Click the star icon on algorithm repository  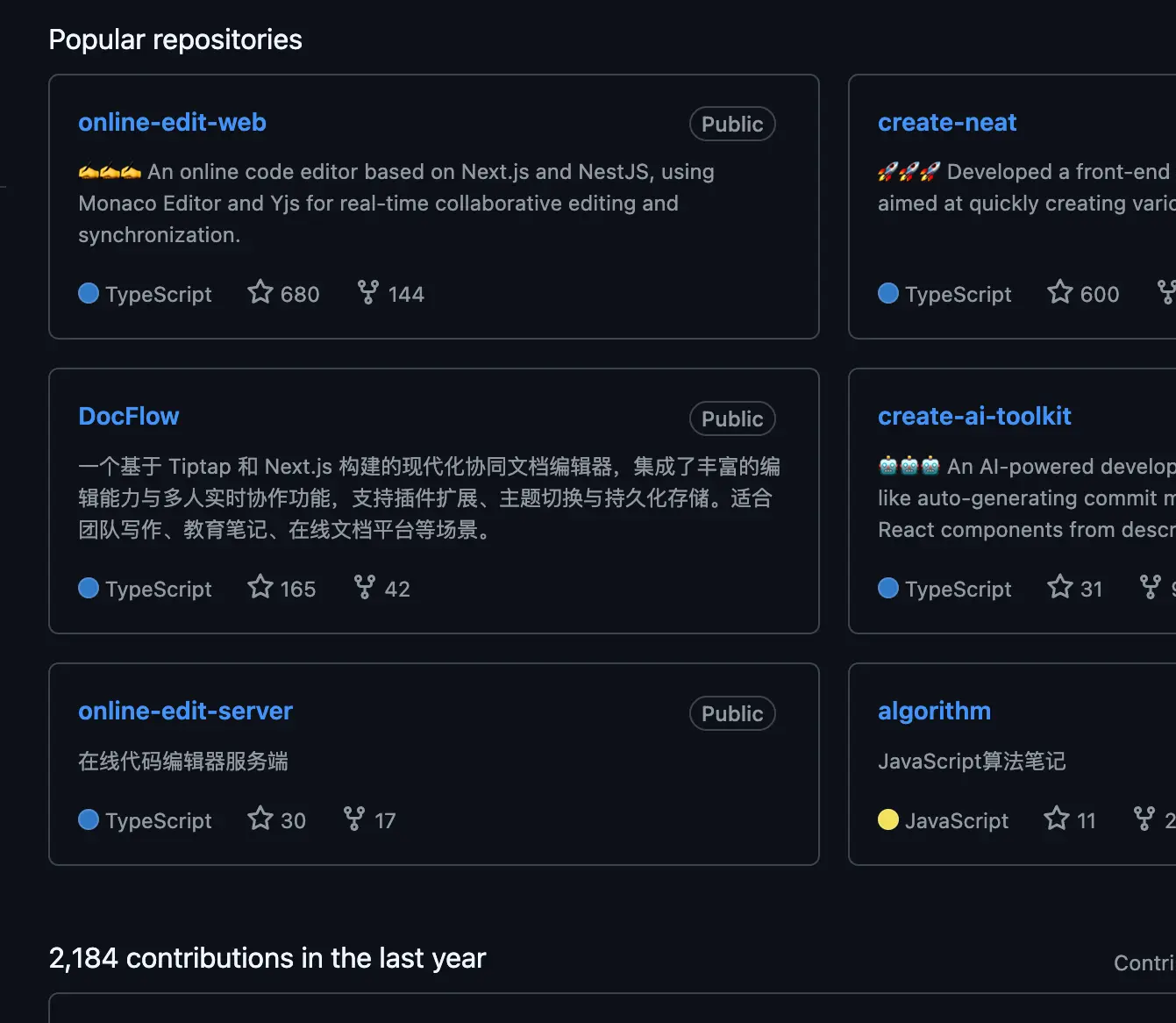pyautogui.click(x=1057, y=819)
